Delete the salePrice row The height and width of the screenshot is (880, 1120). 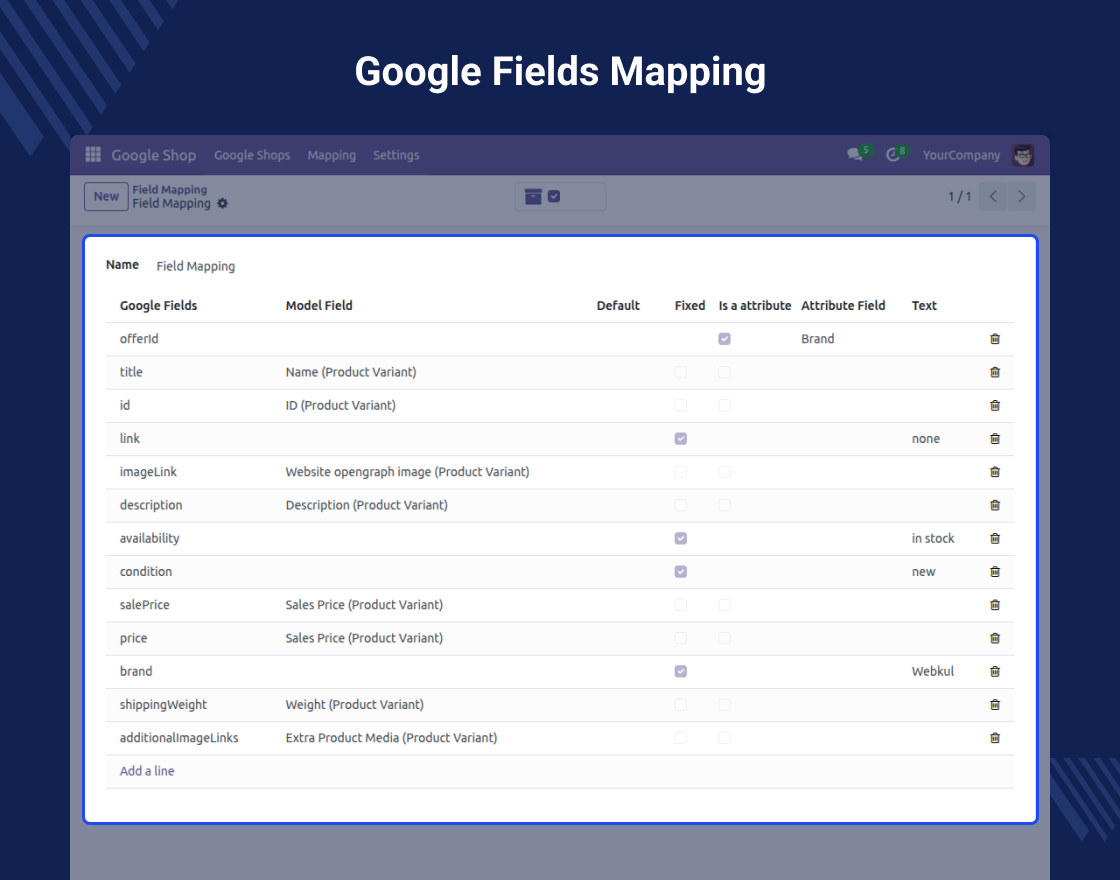click(x=995, y=604)
